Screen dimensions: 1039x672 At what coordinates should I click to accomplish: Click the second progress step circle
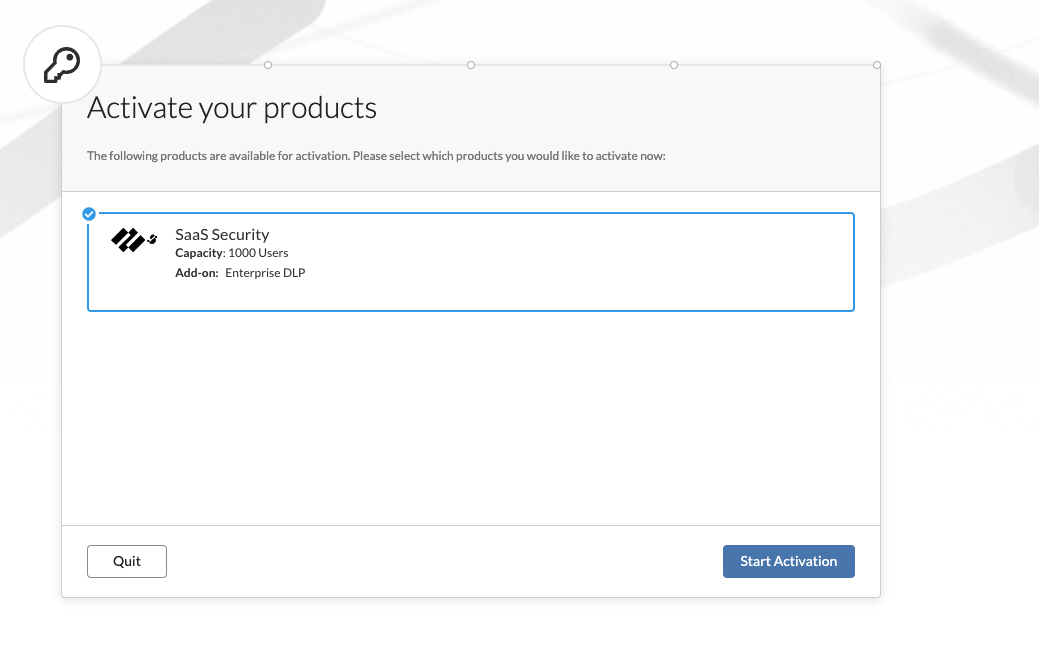click(x=471, y=65)
